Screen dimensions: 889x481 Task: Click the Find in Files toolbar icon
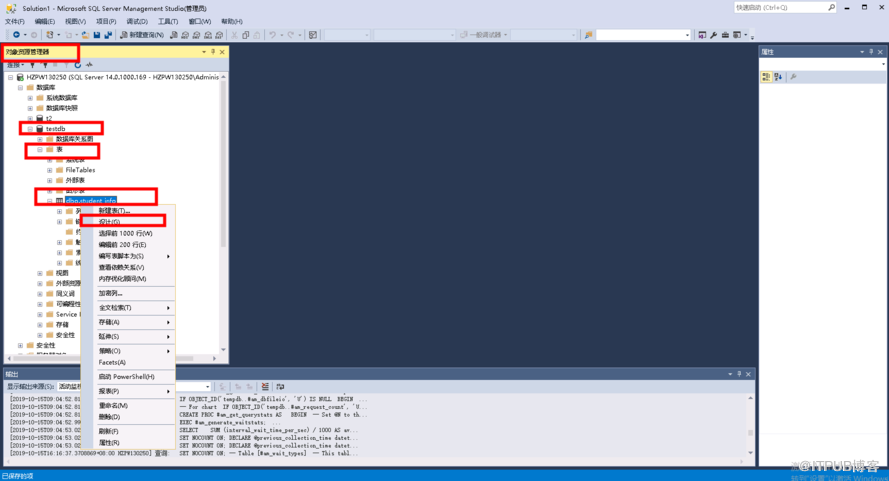coord(588,35)
